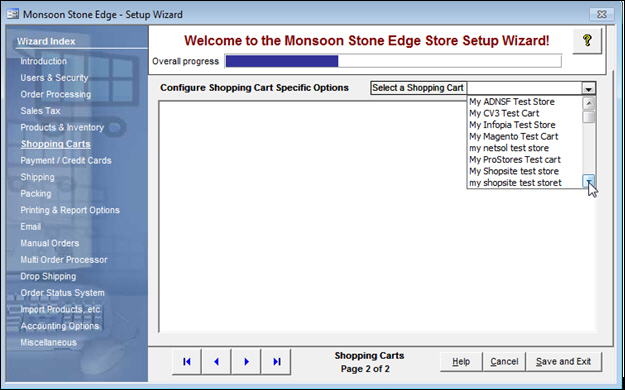Click the dropdown list scroll-down arrow

point(589,181)
